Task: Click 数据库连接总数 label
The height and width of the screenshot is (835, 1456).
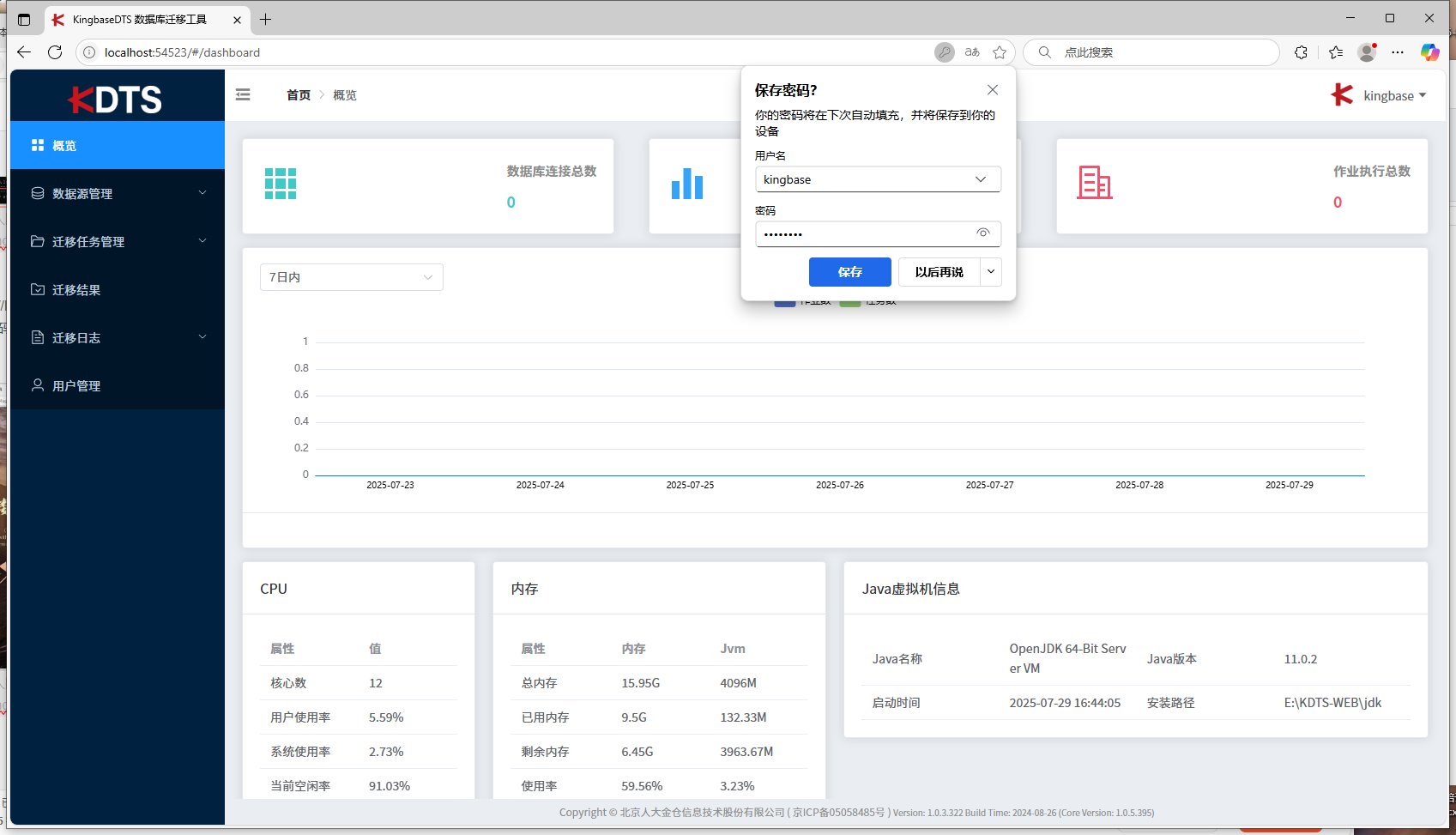Action: pyautogui.click(x=552, y=172)
